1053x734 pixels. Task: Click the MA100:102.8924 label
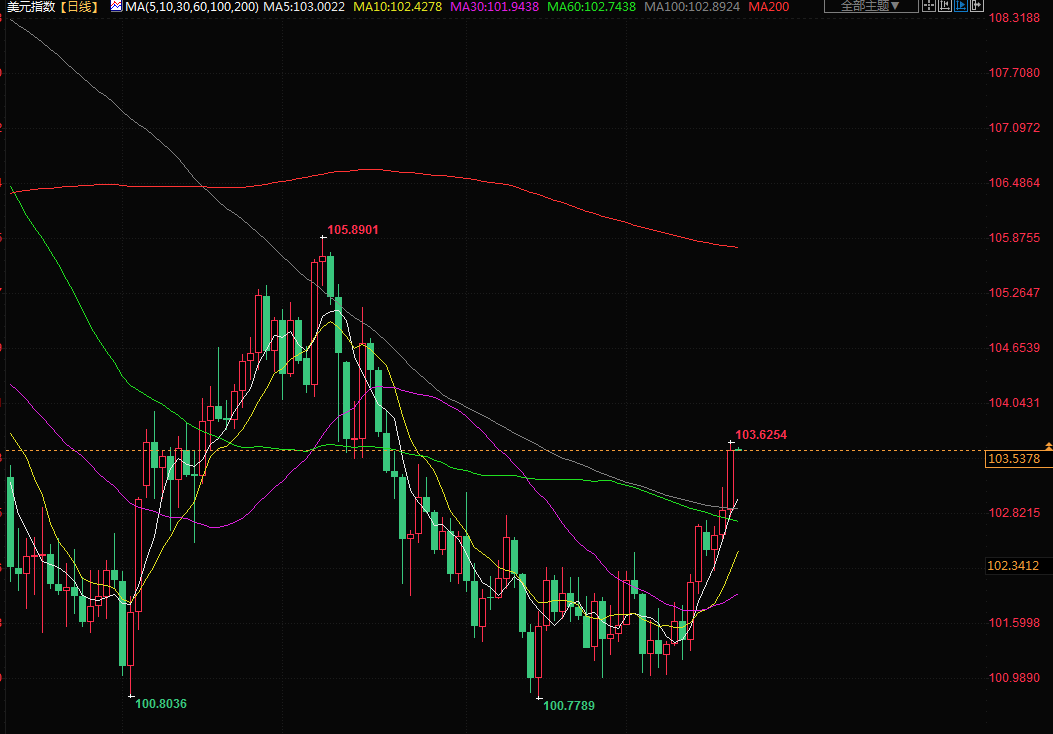(692, 7)
